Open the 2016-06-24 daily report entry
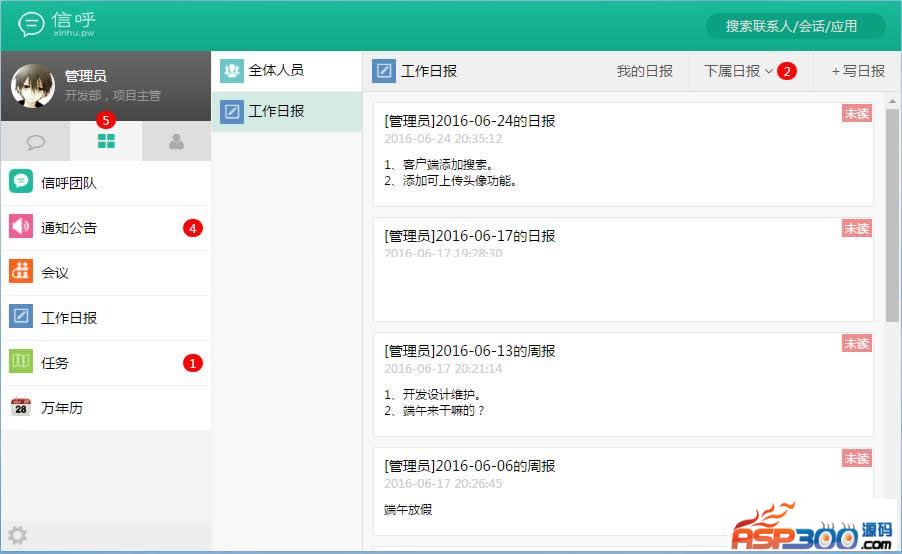Screen dimensions: 902x554 pyautogui.click(x=622, y=154)
